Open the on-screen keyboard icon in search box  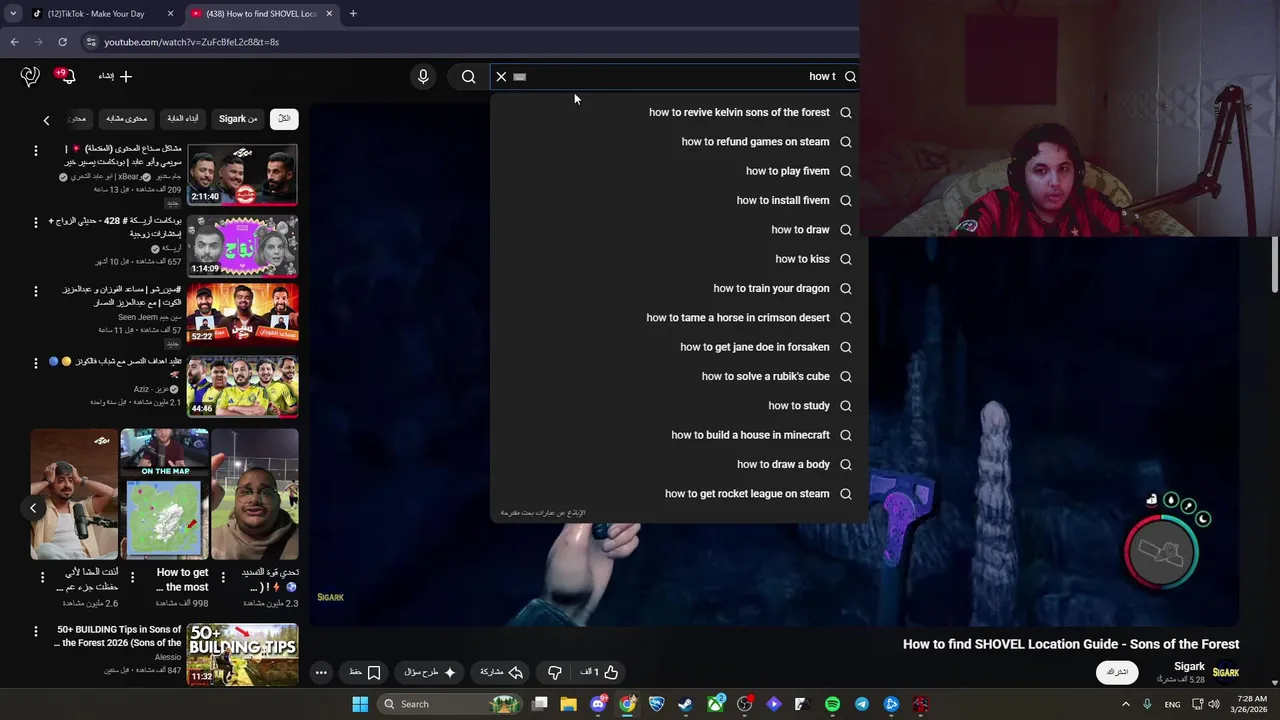(x=519, y=76)
